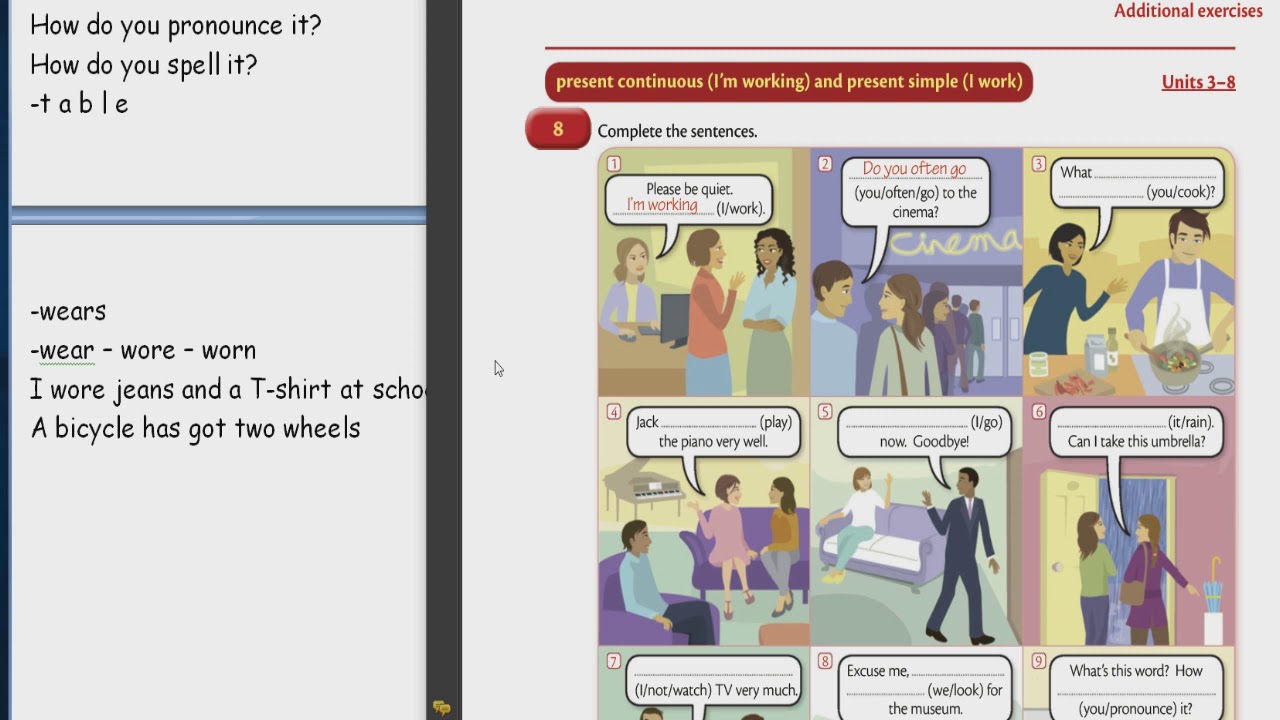Open the 'Units 3–8' link
This screenshot has height=720, width=1280.
coord(1198,82)
